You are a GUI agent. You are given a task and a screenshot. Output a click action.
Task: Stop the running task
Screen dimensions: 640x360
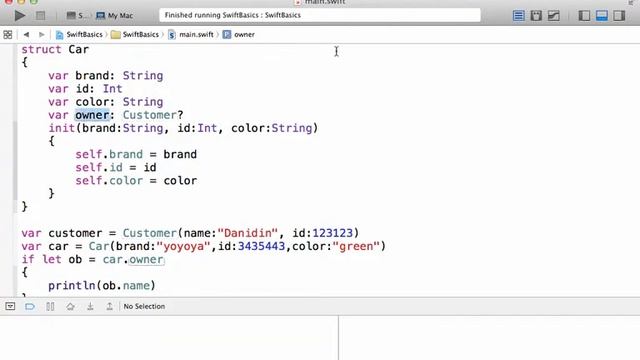pyautogui.click(x=40, y=16)
